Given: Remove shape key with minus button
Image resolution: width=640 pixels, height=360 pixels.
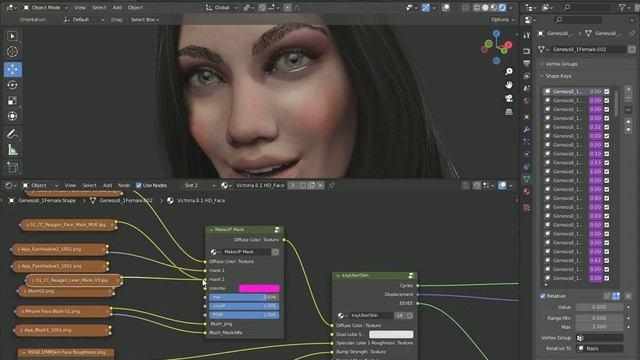Looking at the screenshot, I should point(628,99).
